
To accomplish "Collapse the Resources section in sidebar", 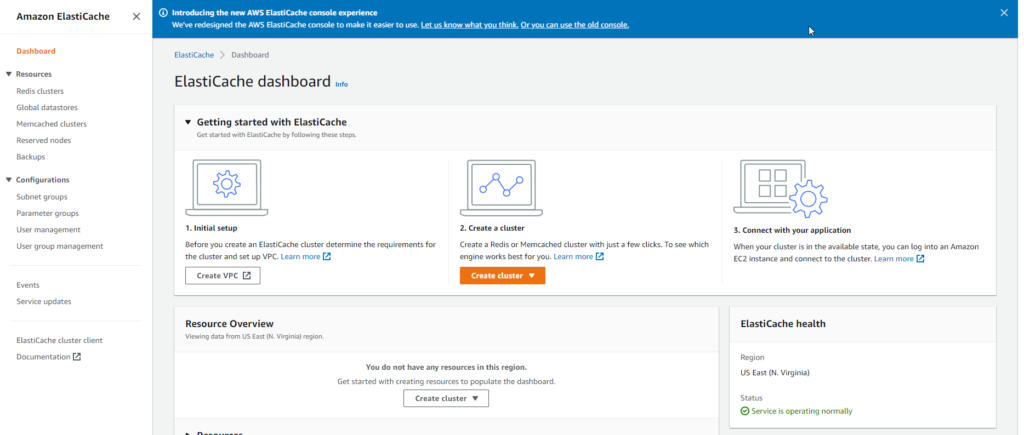I will tap(8, 74).
